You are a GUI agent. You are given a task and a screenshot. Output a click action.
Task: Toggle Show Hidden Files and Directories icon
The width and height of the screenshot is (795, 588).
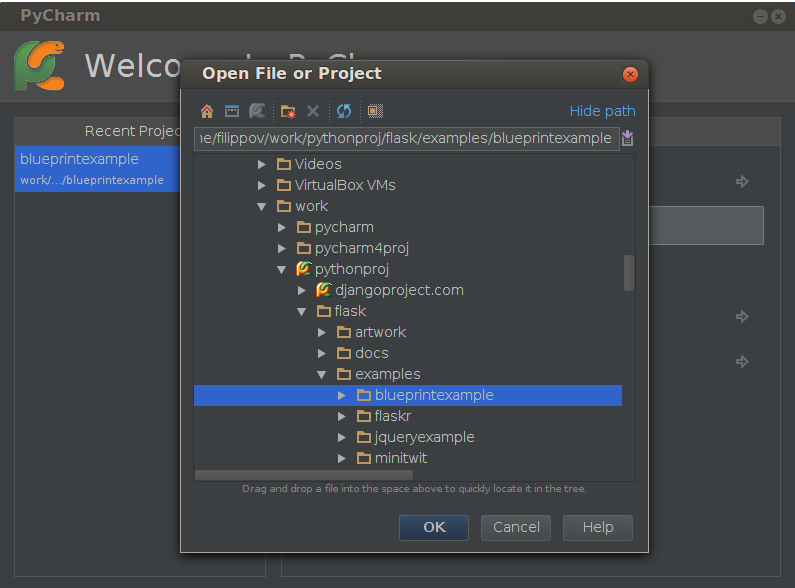pyautogui.click(x=375, y=111)
